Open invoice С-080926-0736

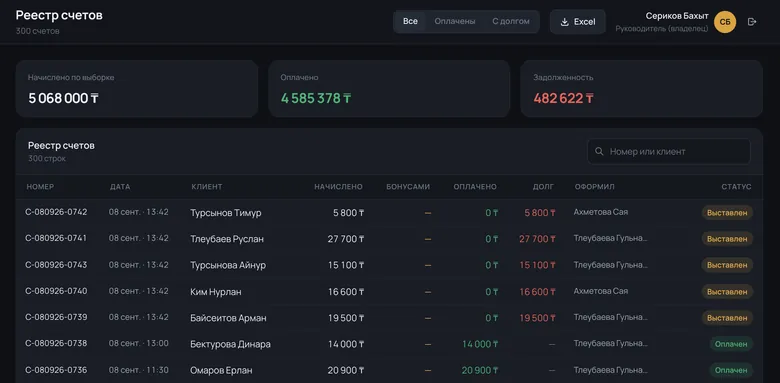56,370
